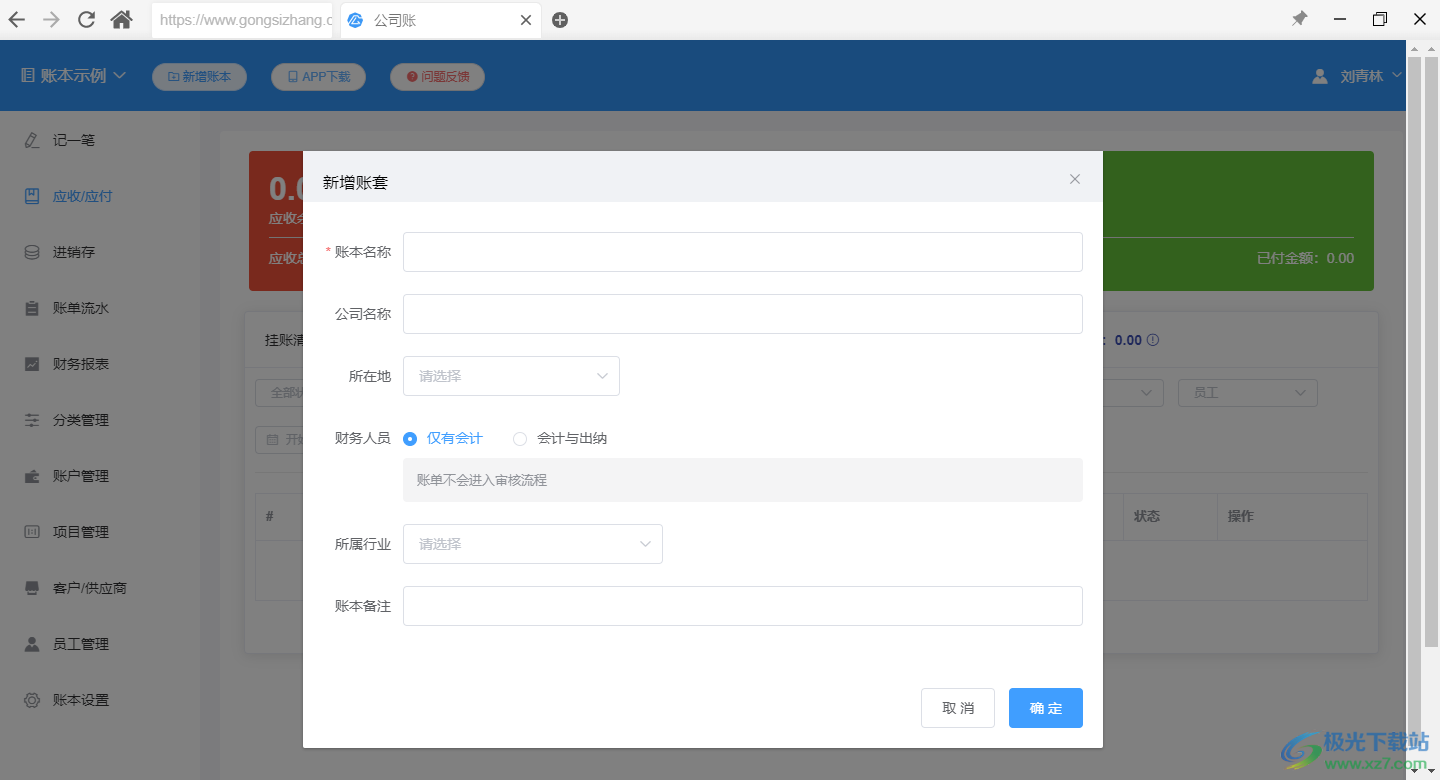Screen dimensions: 1440x780
Task: Close the 公司账 browser tab
Action: [x=526, y=20]
